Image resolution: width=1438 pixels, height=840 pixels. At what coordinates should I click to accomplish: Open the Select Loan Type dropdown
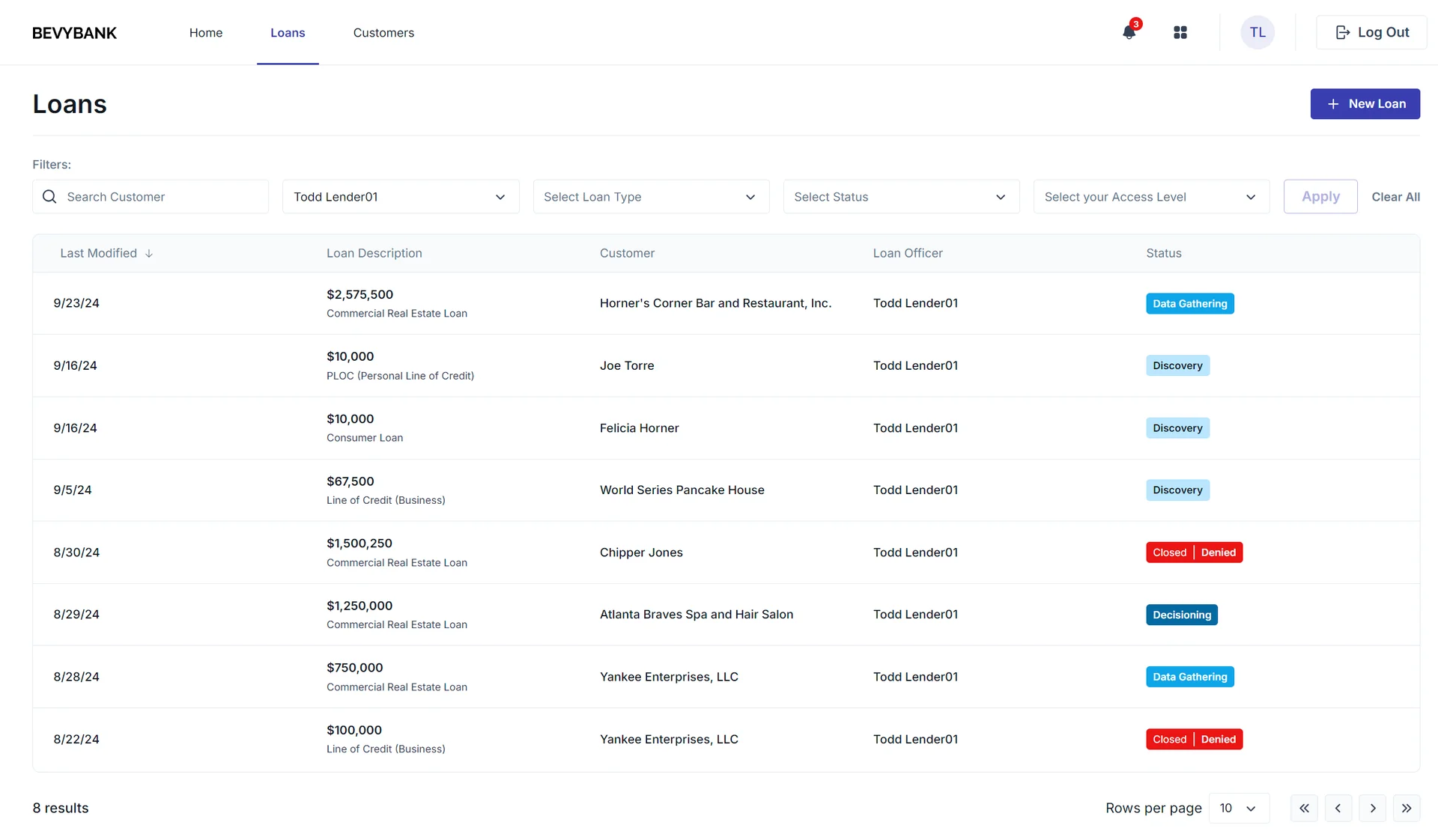tap(651, 196)
